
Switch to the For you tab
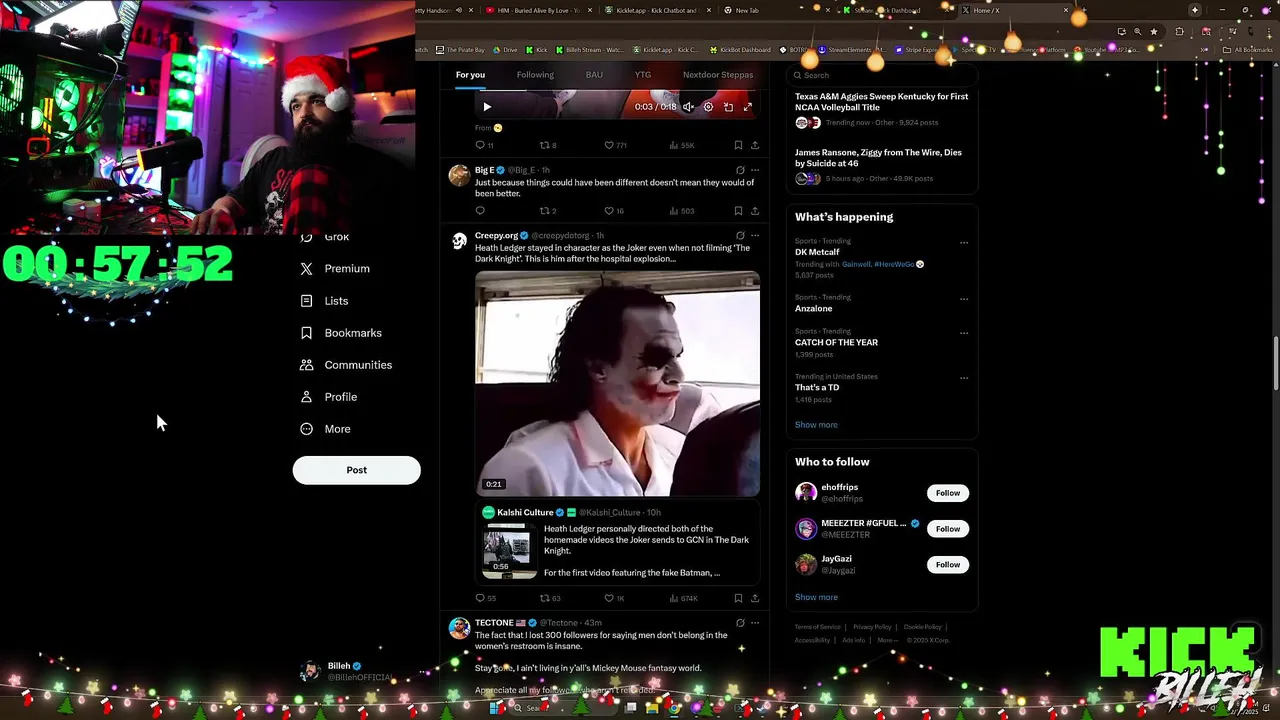tap(470, 75)
